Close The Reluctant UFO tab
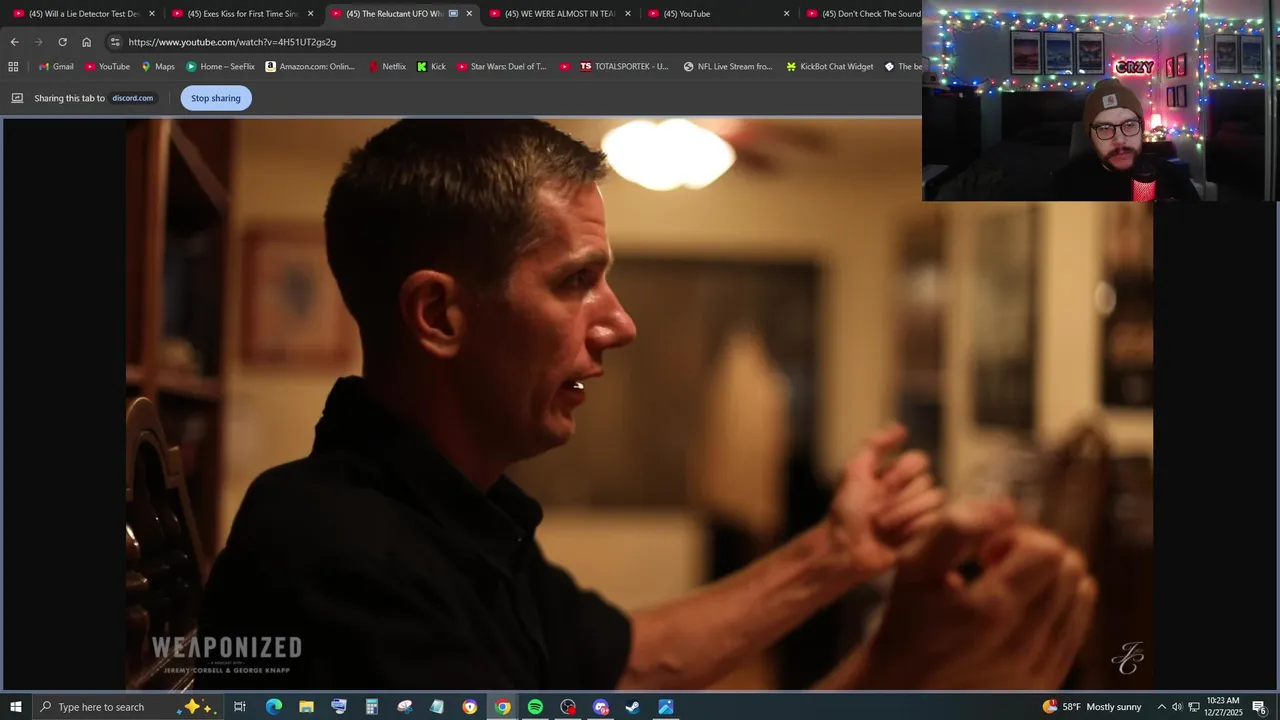Image resolution: width=1280 pixels, height=720 pixels. coord(469,14)
